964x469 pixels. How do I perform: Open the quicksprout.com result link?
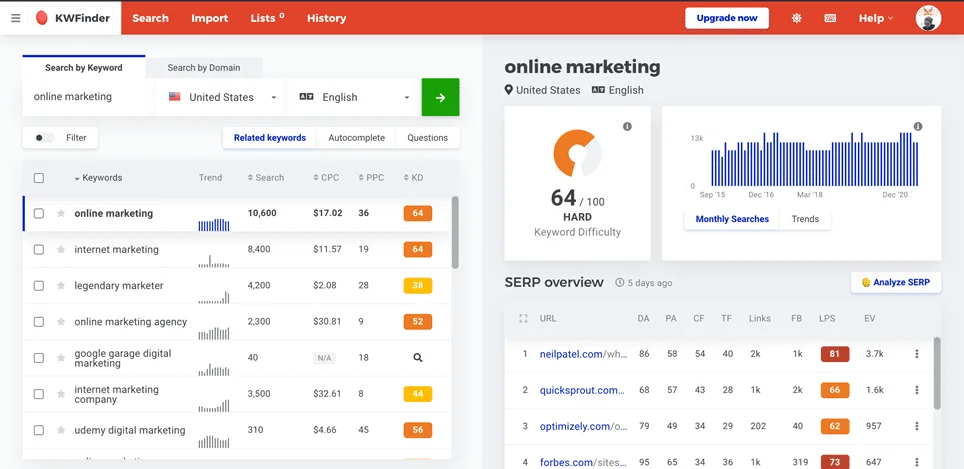(x=582, y=390)
